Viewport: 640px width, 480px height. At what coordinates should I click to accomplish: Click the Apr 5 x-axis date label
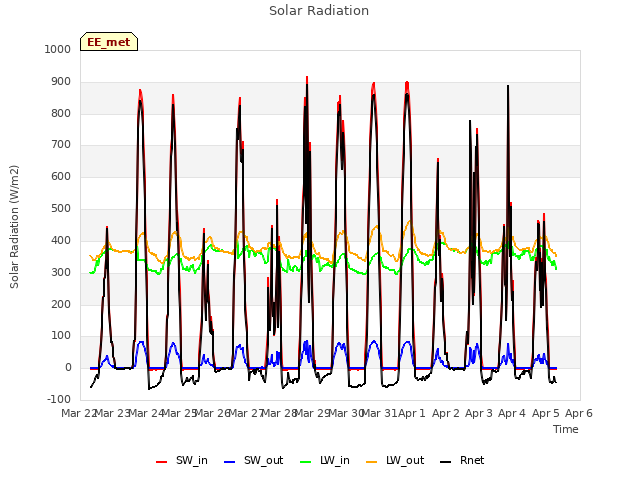coord(545,413)
